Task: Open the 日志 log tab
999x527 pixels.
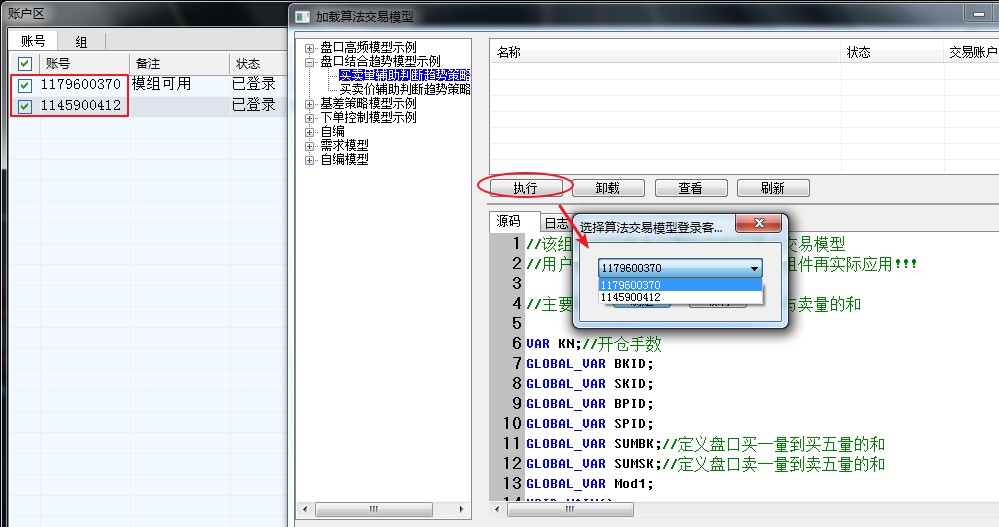Action: (x=557, y=222)
